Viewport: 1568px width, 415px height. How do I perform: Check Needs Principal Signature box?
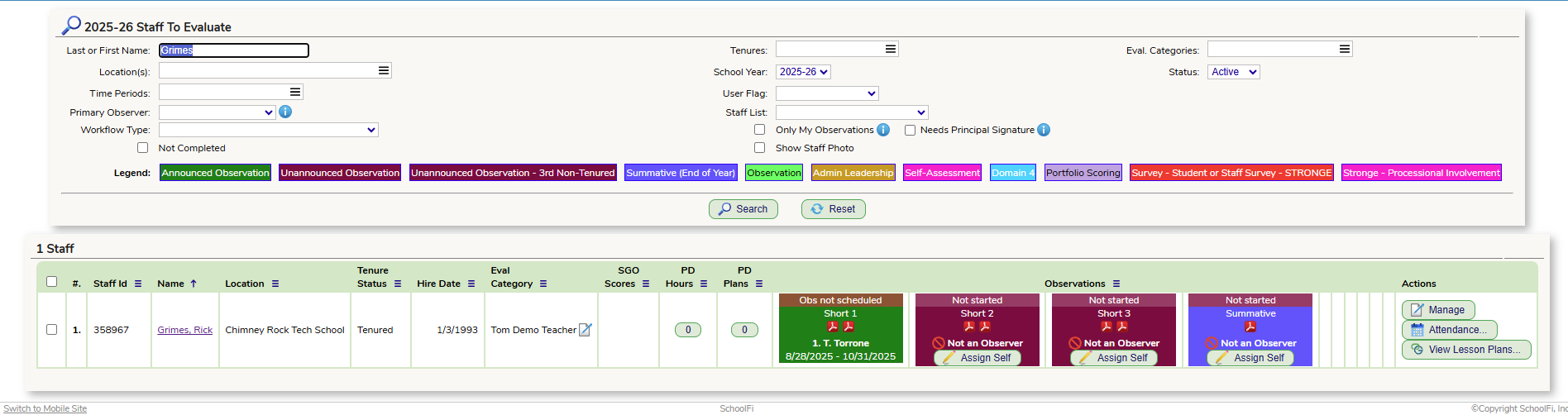pyautogui.click(x=910, y=130)
